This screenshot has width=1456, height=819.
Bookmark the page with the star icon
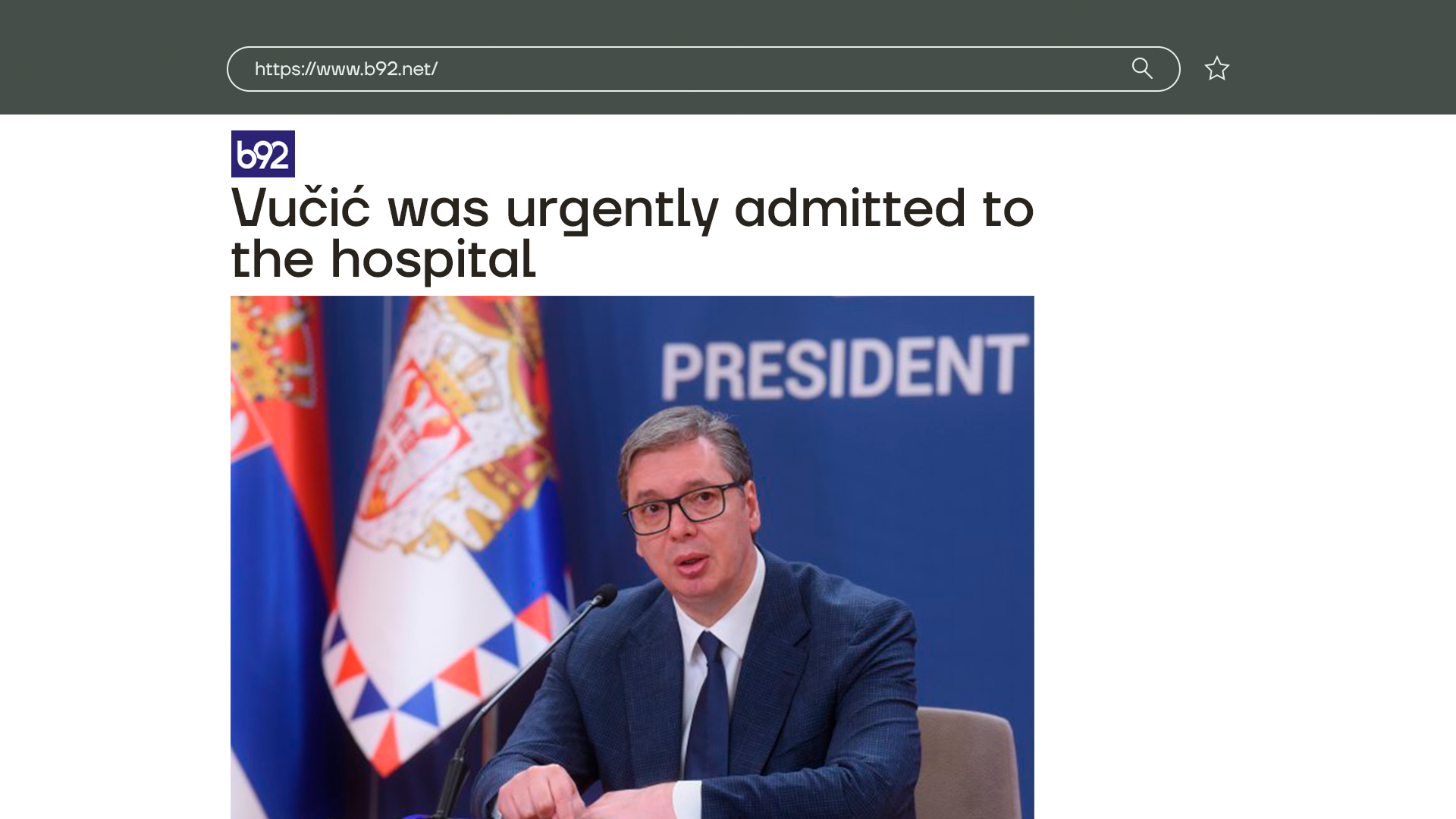[1216, 68]
